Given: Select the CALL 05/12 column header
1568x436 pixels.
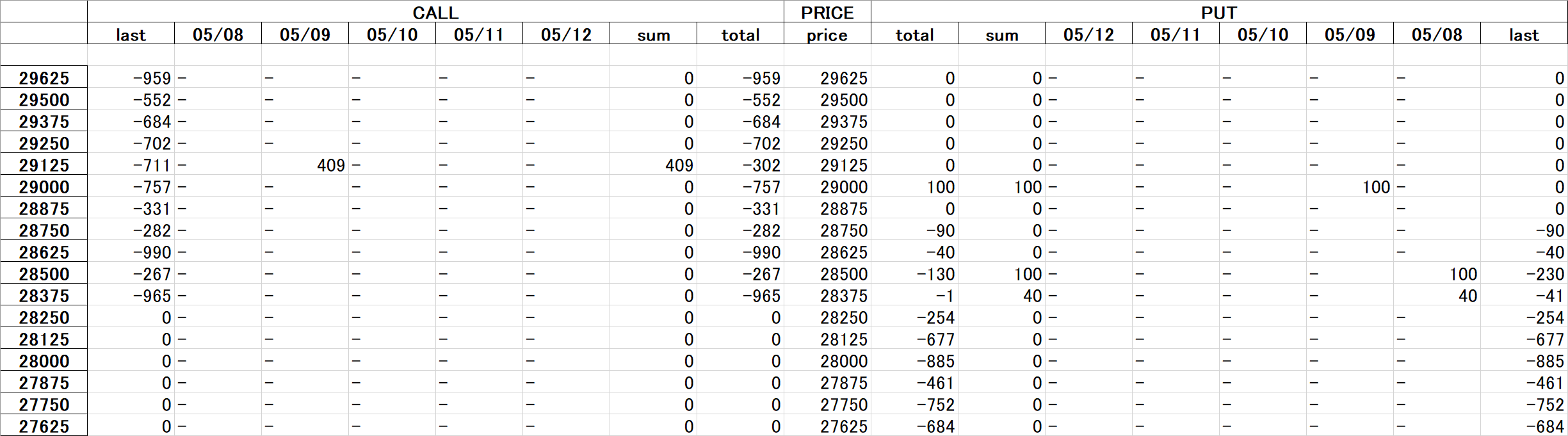Looking at the screenshot, I should pyautogui.click(x=566, y=35).
